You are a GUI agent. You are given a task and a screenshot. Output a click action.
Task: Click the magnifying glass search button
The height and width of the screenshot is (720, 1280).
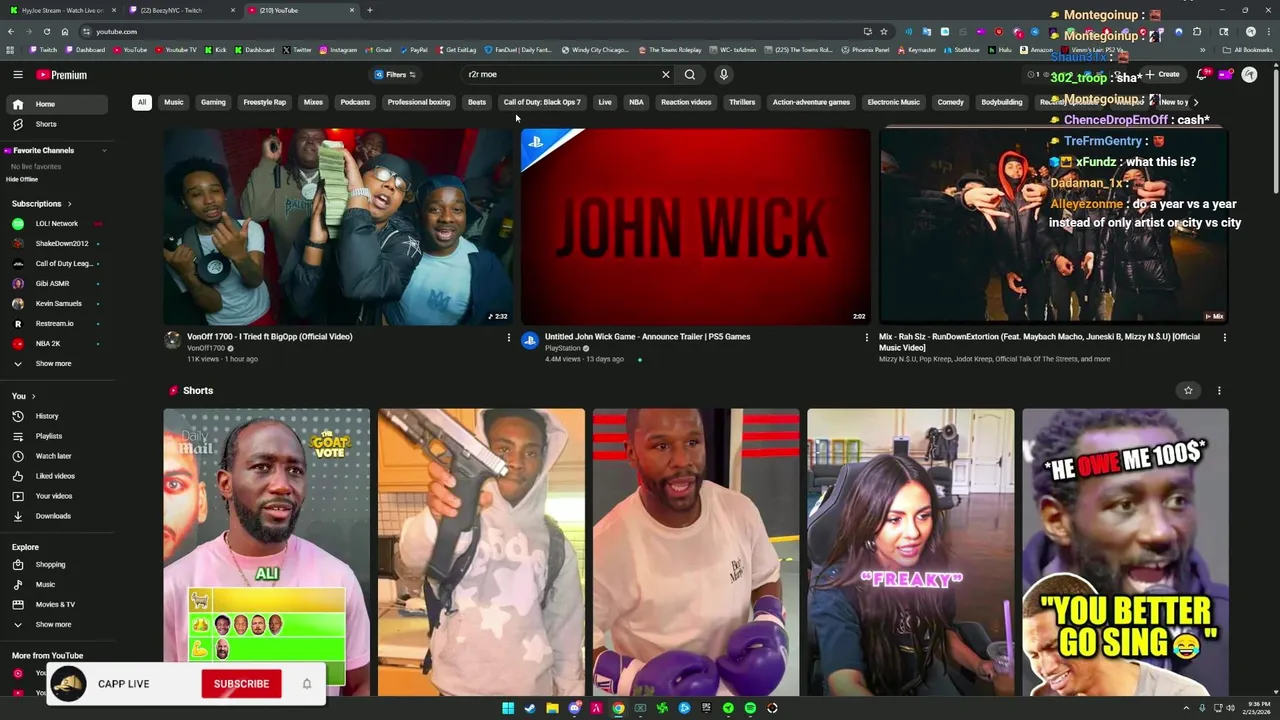pos(690,74)
